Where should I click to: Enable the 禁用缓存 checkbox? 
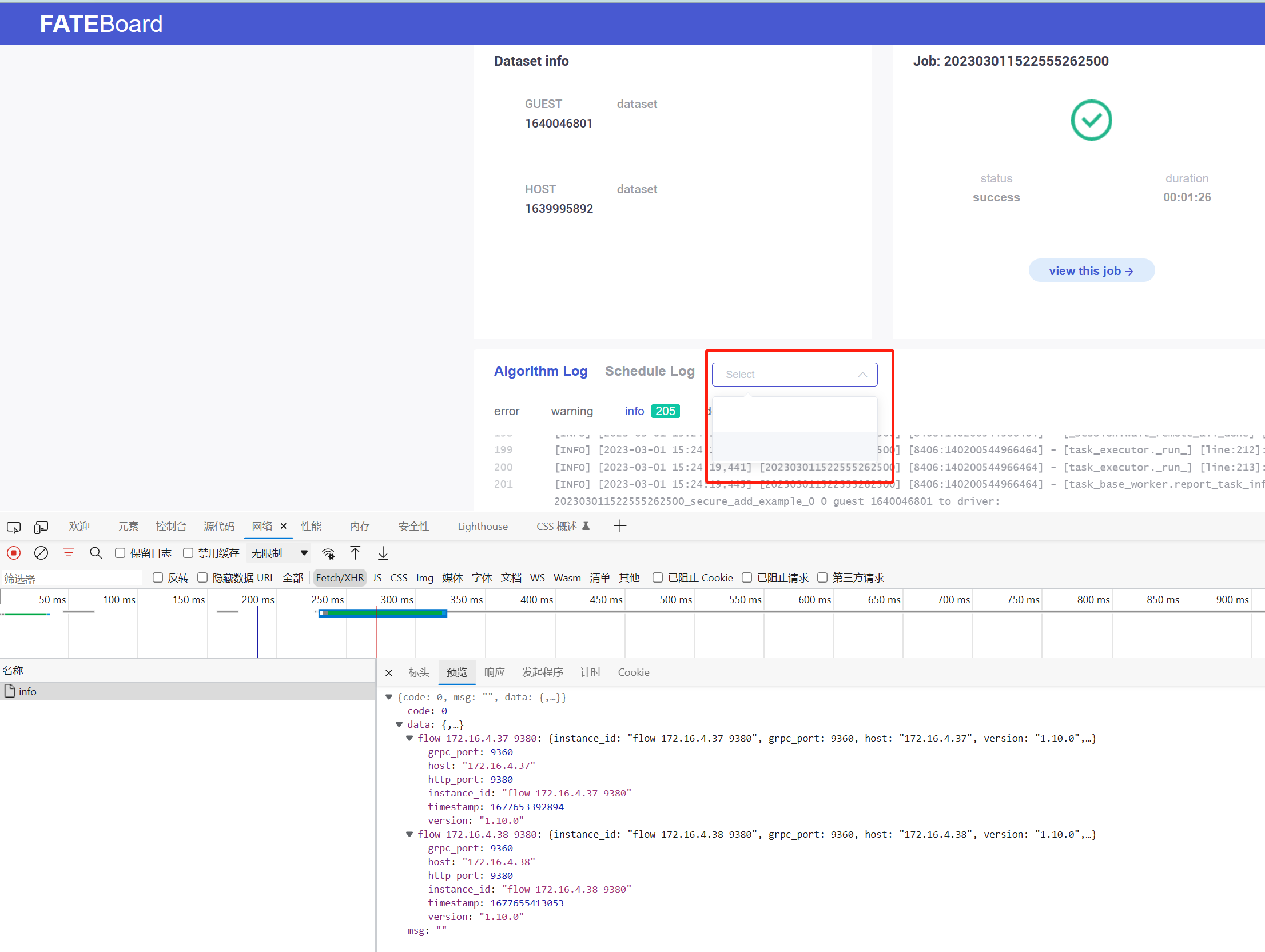click(x=188, y=553)
